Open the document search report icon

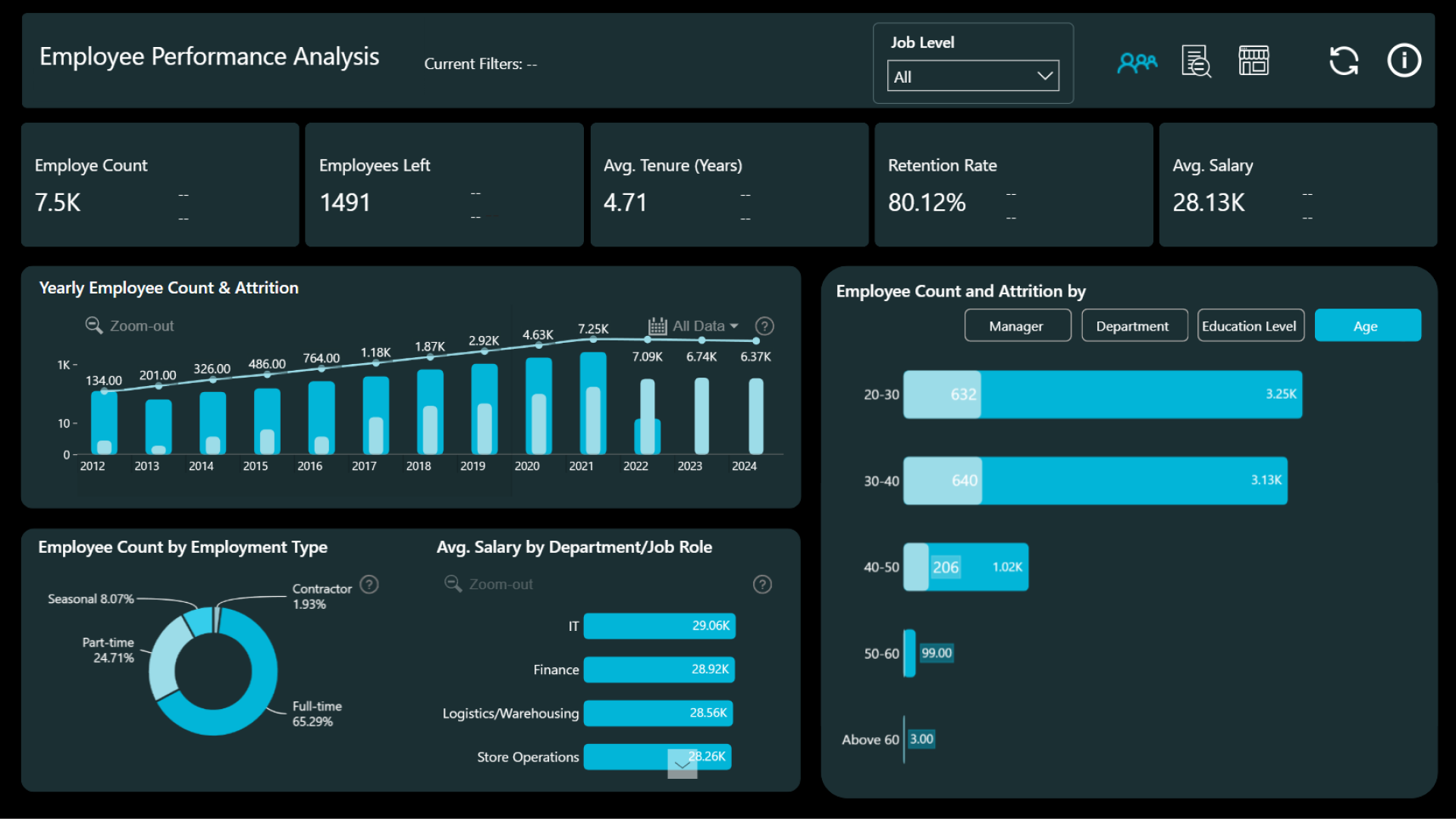tap(1196, 61)
